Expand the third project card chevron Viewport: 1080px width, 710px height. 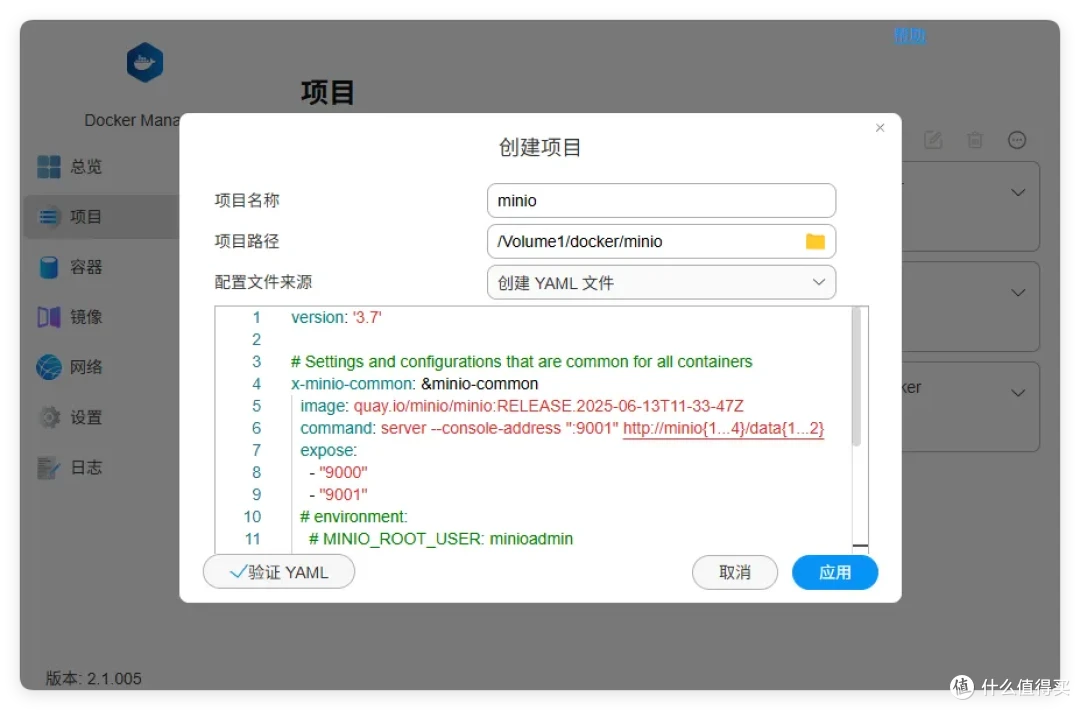click(1018, 393)
